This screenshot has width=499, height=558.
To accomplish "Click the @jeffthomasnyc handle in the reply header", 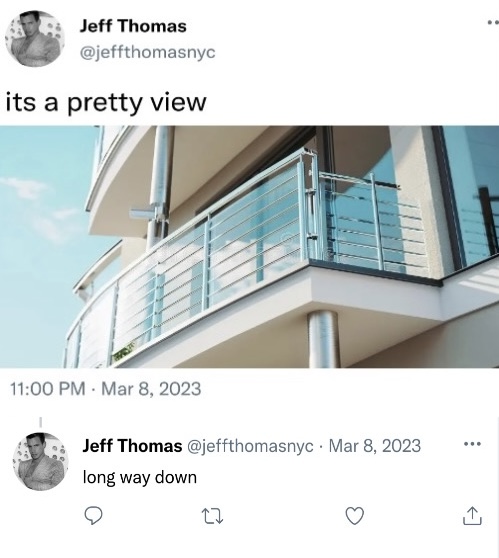I will pos(250,446).
